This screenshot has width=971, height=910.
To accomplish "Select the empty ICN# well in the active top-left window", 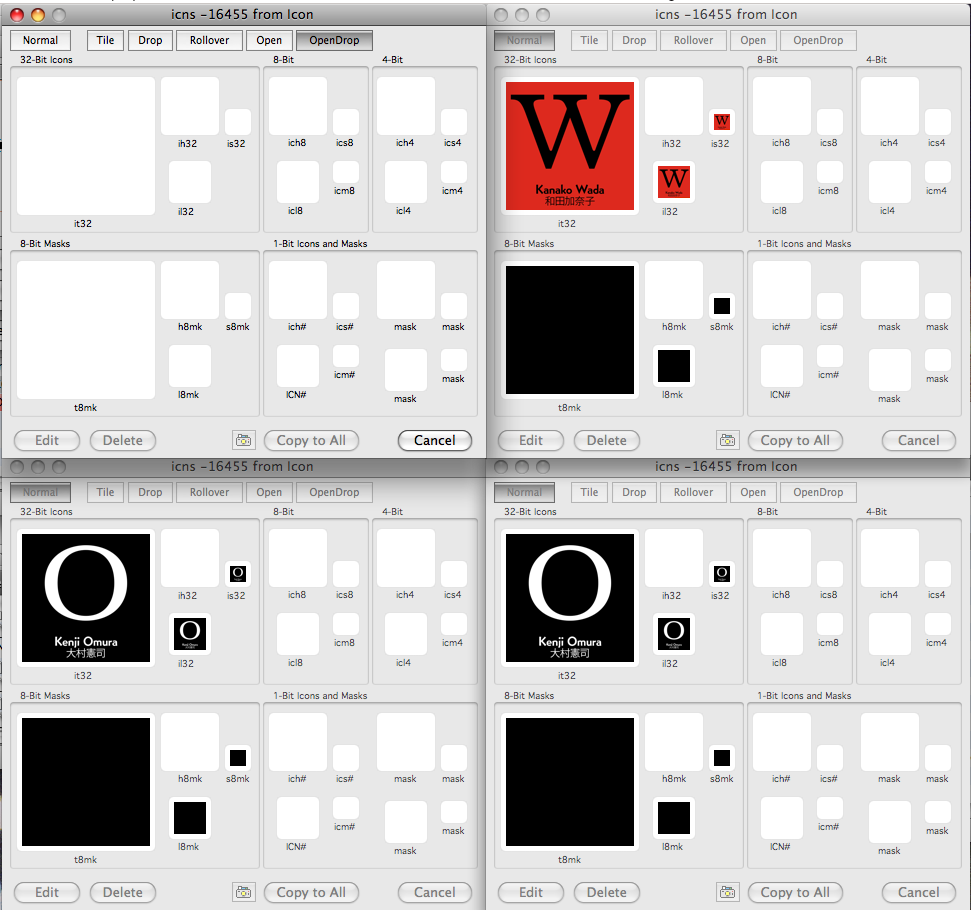I will click(298, 366).
